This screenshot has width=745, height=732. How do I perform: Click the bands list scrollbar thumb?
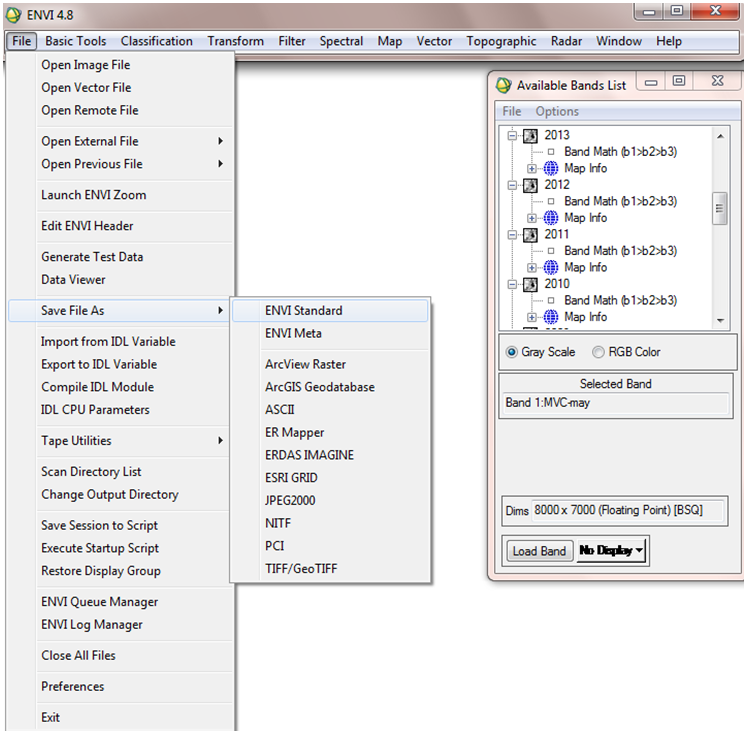[720, 208]
